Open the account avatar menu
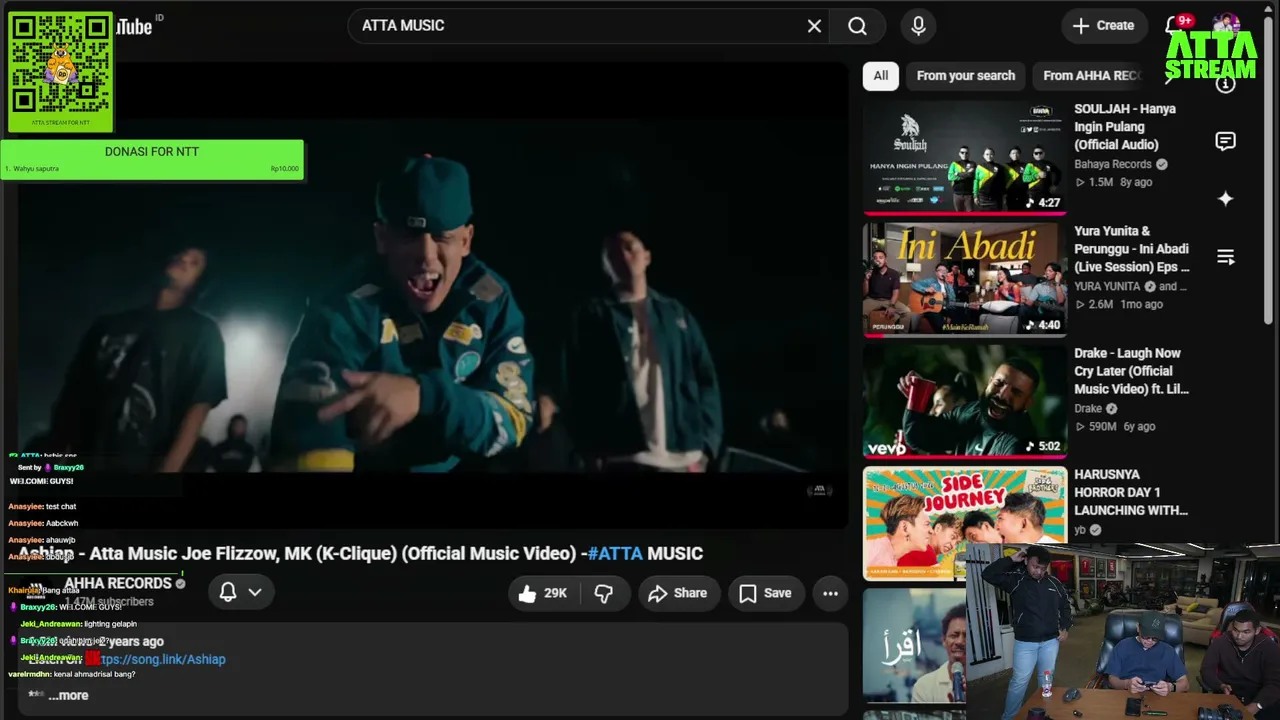 1227,24
